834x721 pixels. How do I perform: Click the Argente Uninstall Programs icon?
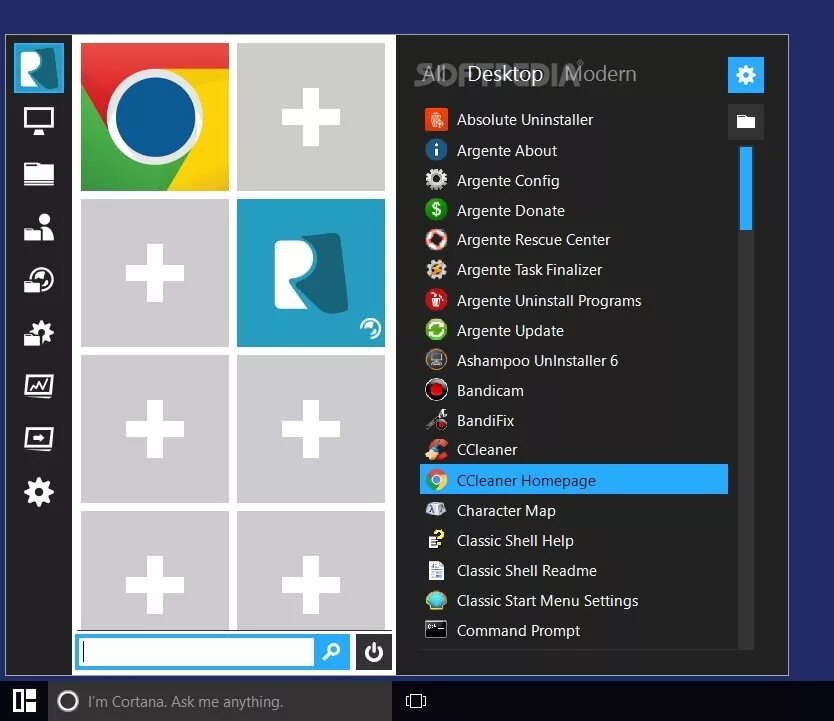coord(436,300)
